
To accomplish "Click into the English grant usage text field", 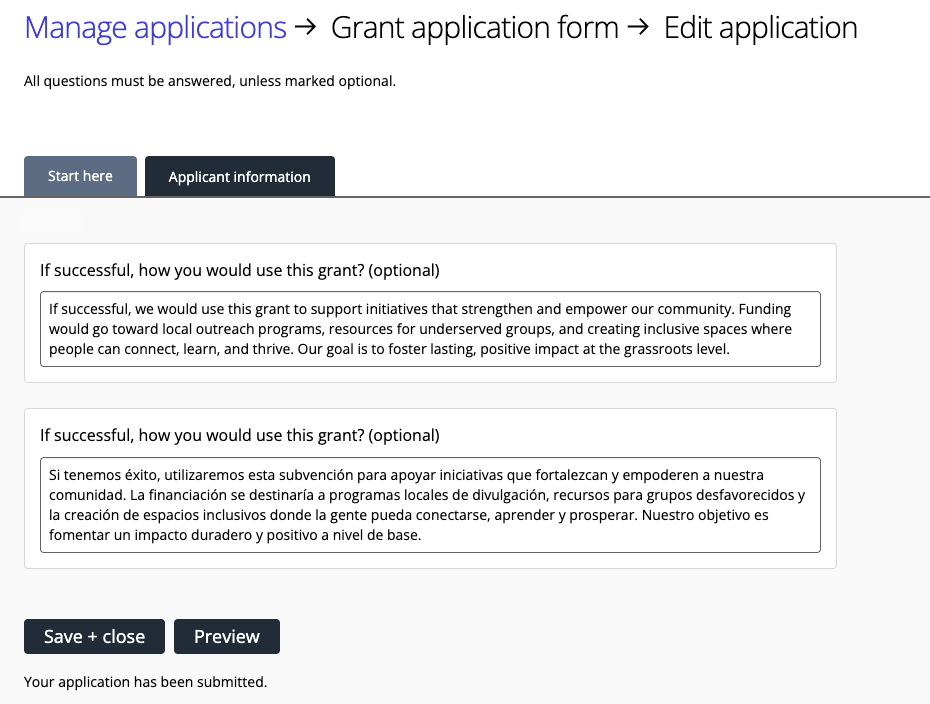I will coord(430,329).
